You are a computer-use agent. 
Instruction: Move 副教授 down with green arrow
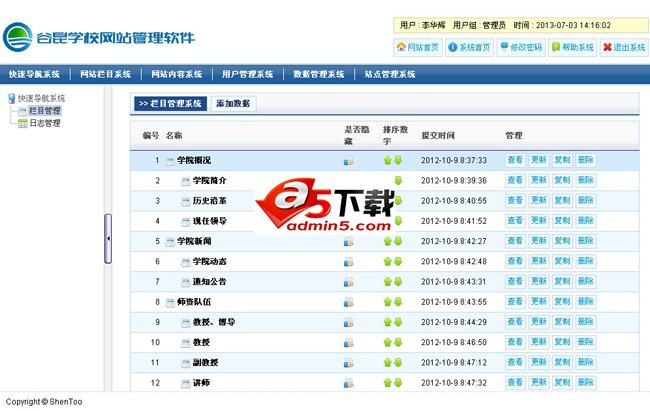pos(398,362)
